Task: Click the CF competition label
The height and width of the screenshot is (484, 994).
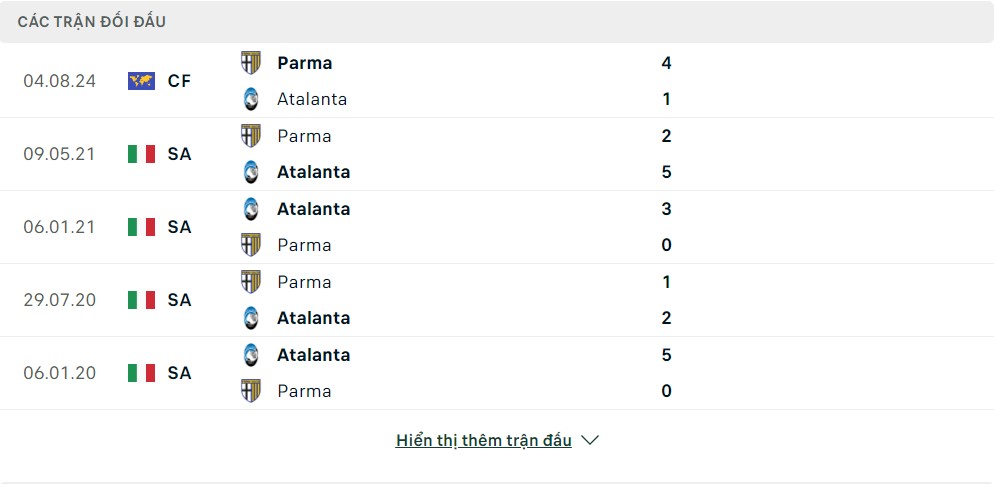Action: (179, 81)
